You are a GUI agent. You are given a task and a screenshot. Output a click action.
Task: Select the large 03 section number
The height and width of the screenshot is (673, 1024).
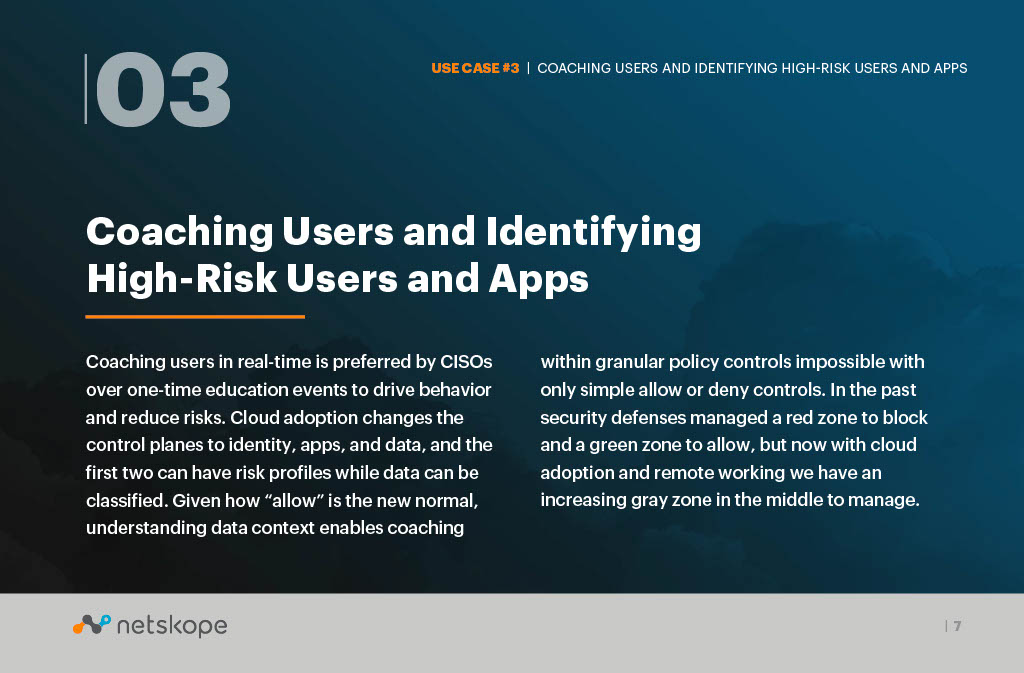point(163,89)
